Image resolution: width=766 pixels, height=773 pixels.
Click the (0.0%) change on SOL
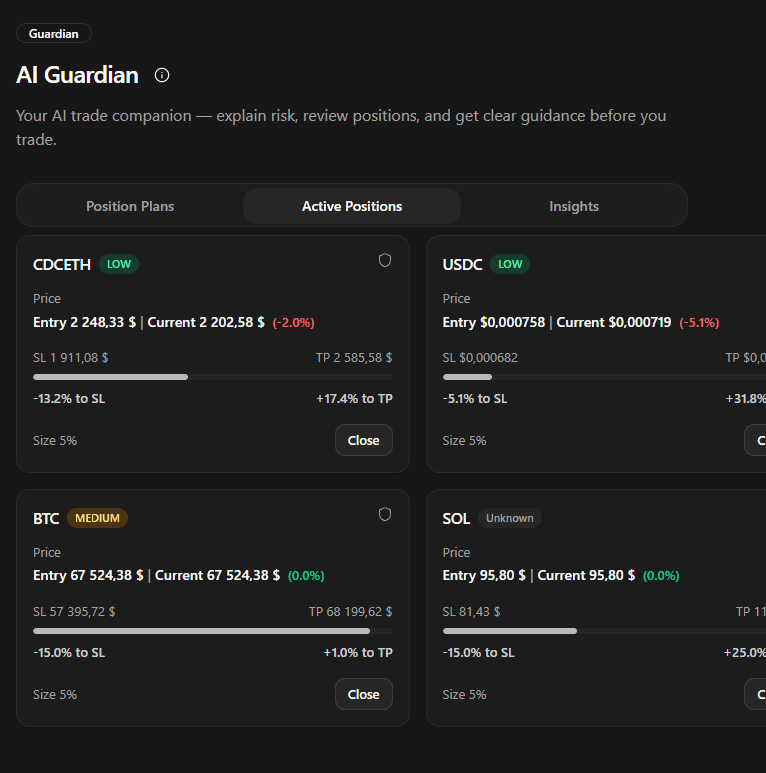tap(661, 576)
